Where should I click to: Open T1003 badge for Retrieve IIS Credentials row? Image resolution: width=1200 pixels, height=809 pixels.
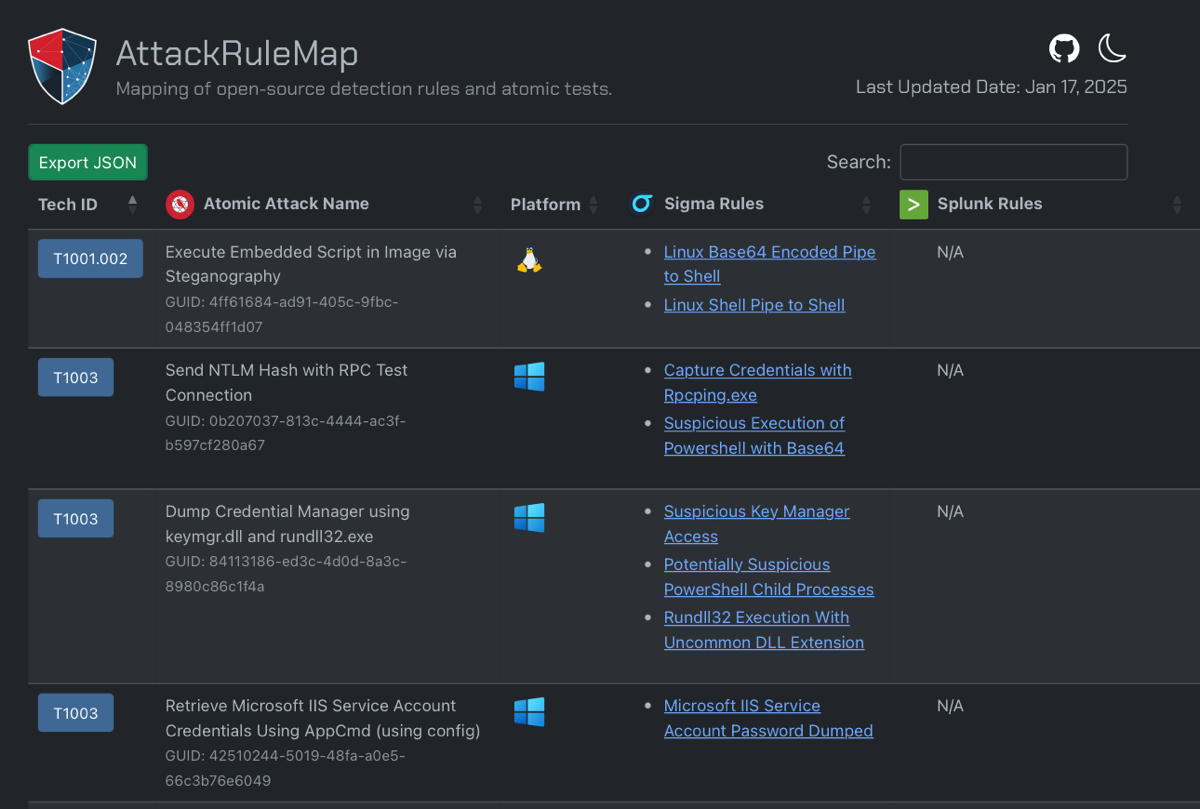point(76,712)
